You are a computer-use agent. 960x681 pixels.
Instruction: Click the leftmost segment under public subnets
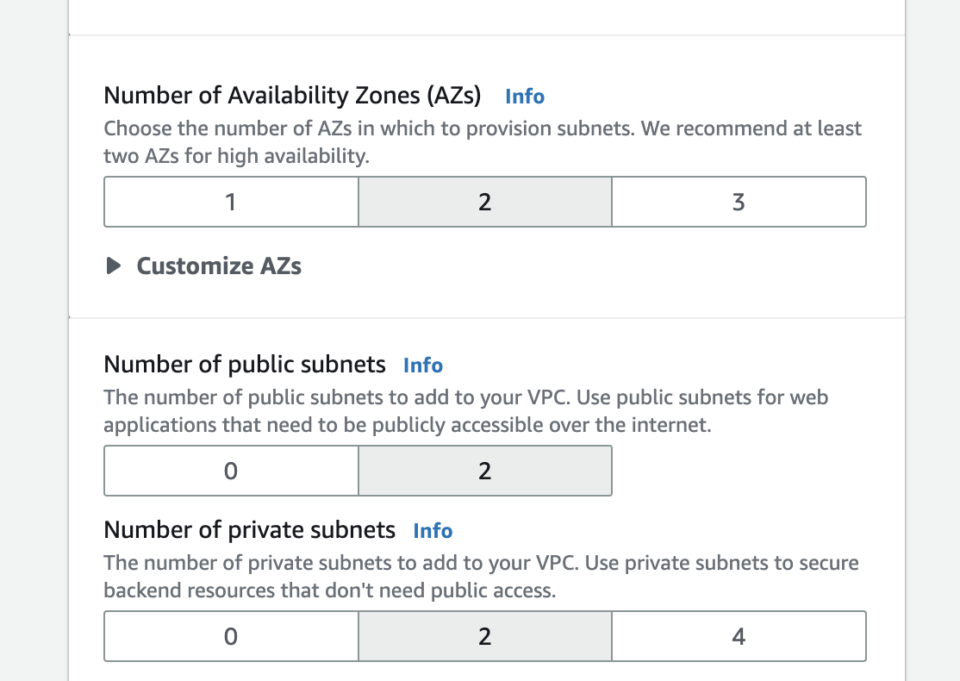pyautogui.click(x=230, y=470)
